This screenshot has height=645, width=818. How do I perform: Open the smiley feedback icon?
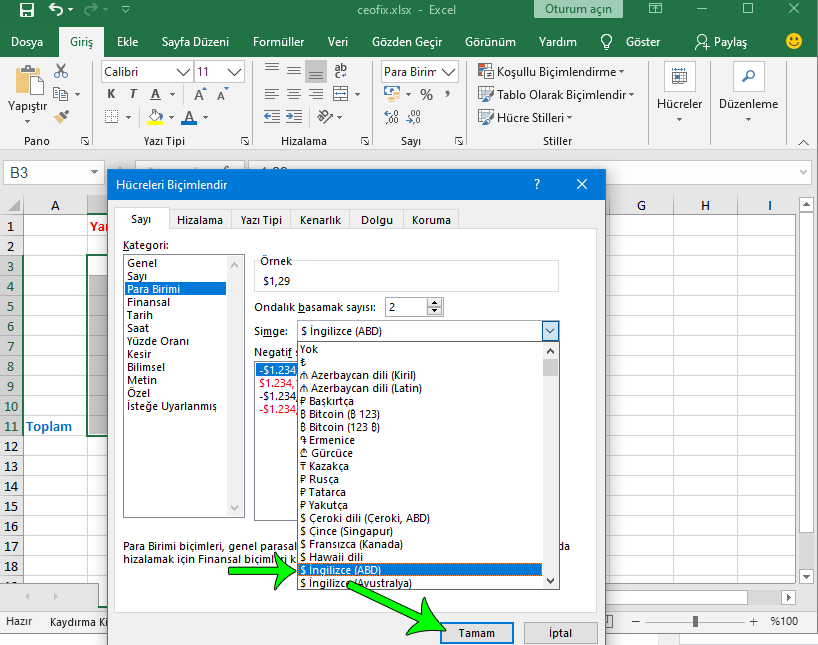point(793,41)
